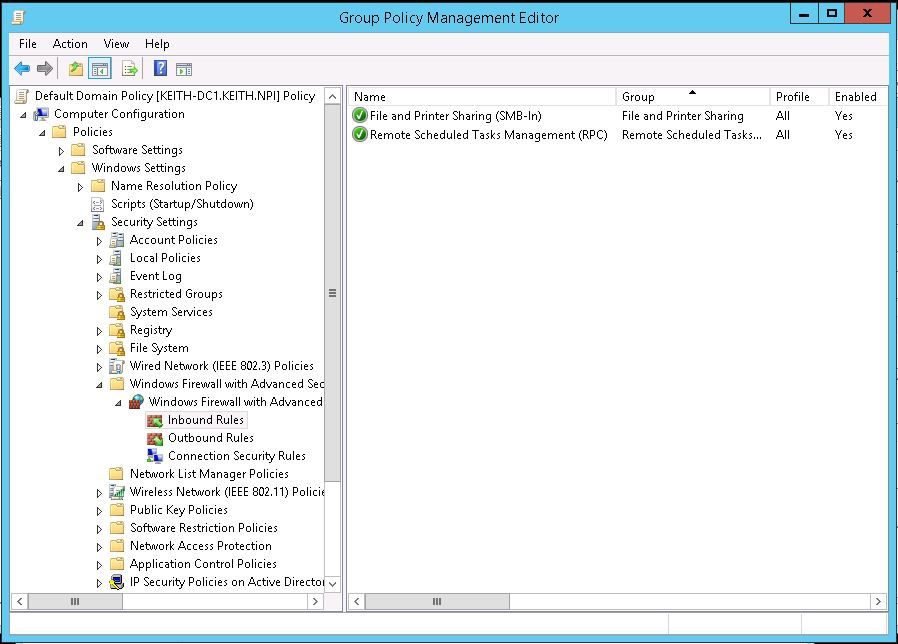Toggle the Show/Hide Action Pane icon
898x644 pixels.
(184, 69)
